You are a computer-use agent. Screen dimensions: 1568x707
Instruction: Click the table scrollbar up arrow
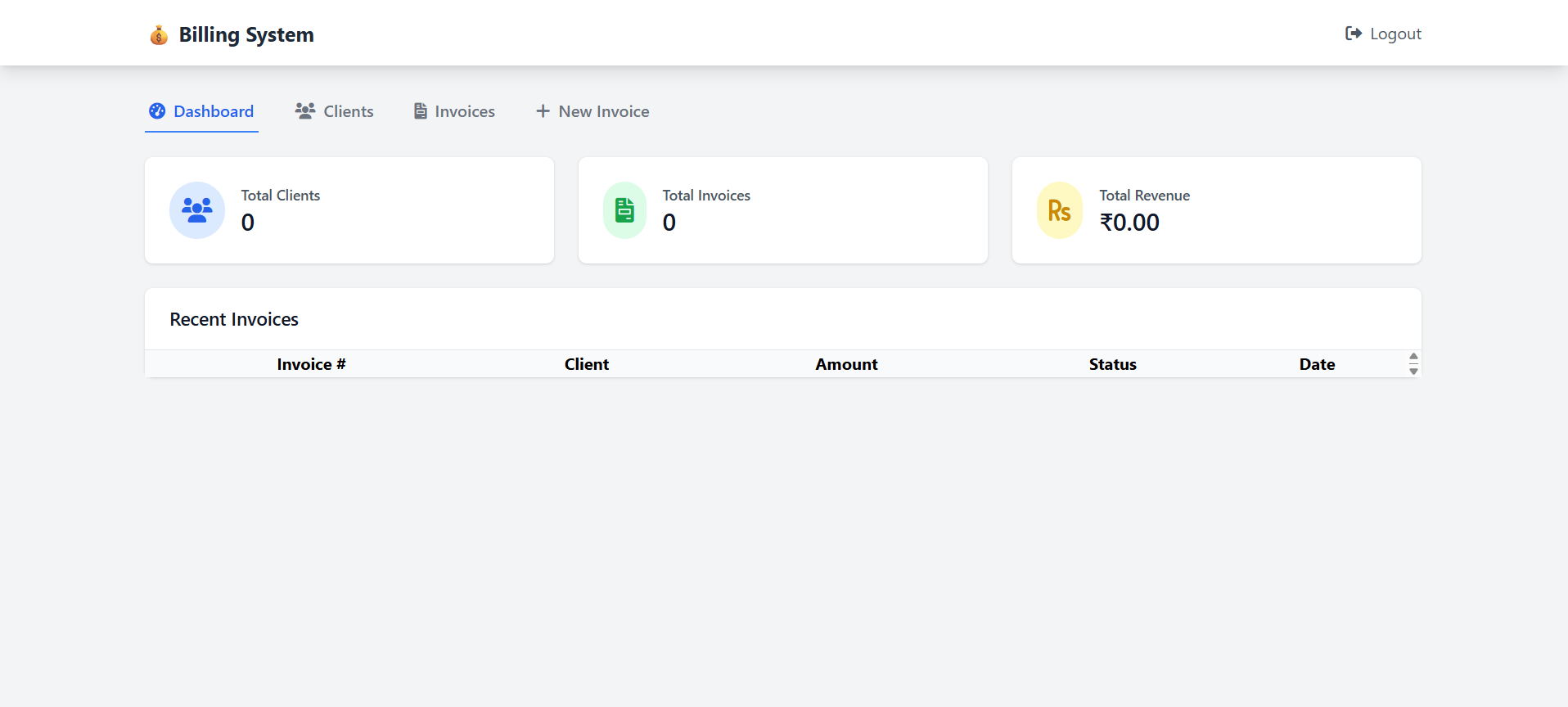1413,357
